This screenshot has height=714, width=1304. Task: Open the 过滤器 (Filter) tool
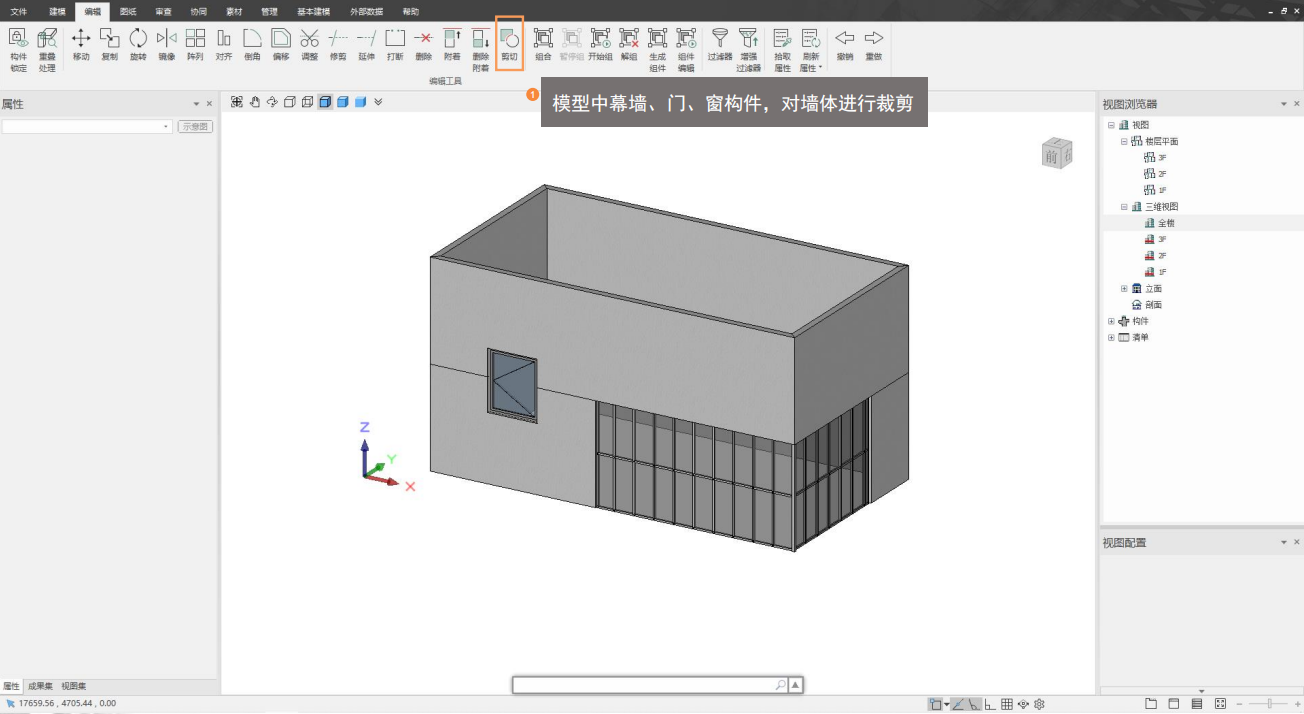pyautogui.click(x=719, y=43)
